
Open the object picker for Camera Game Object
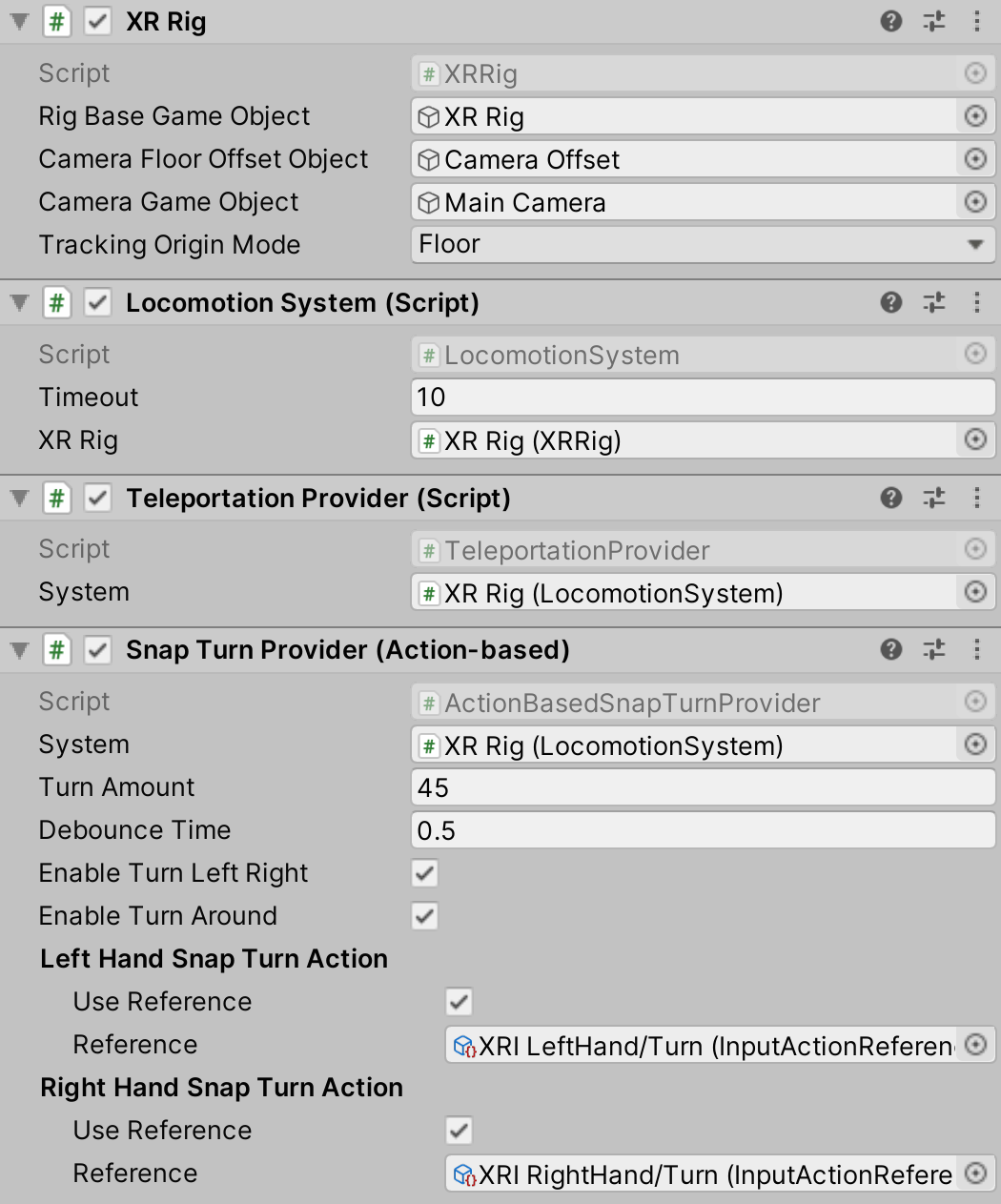[974, 202]
